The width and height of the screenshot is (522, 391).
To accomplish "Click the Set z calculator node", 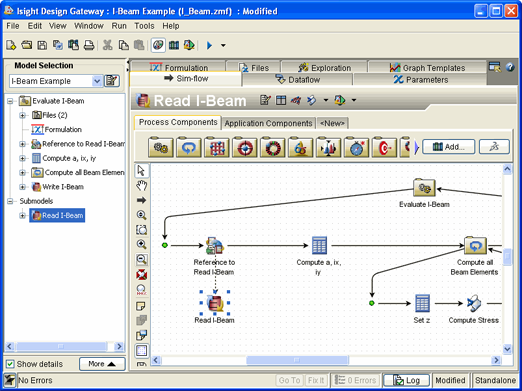I will point(422,308).
